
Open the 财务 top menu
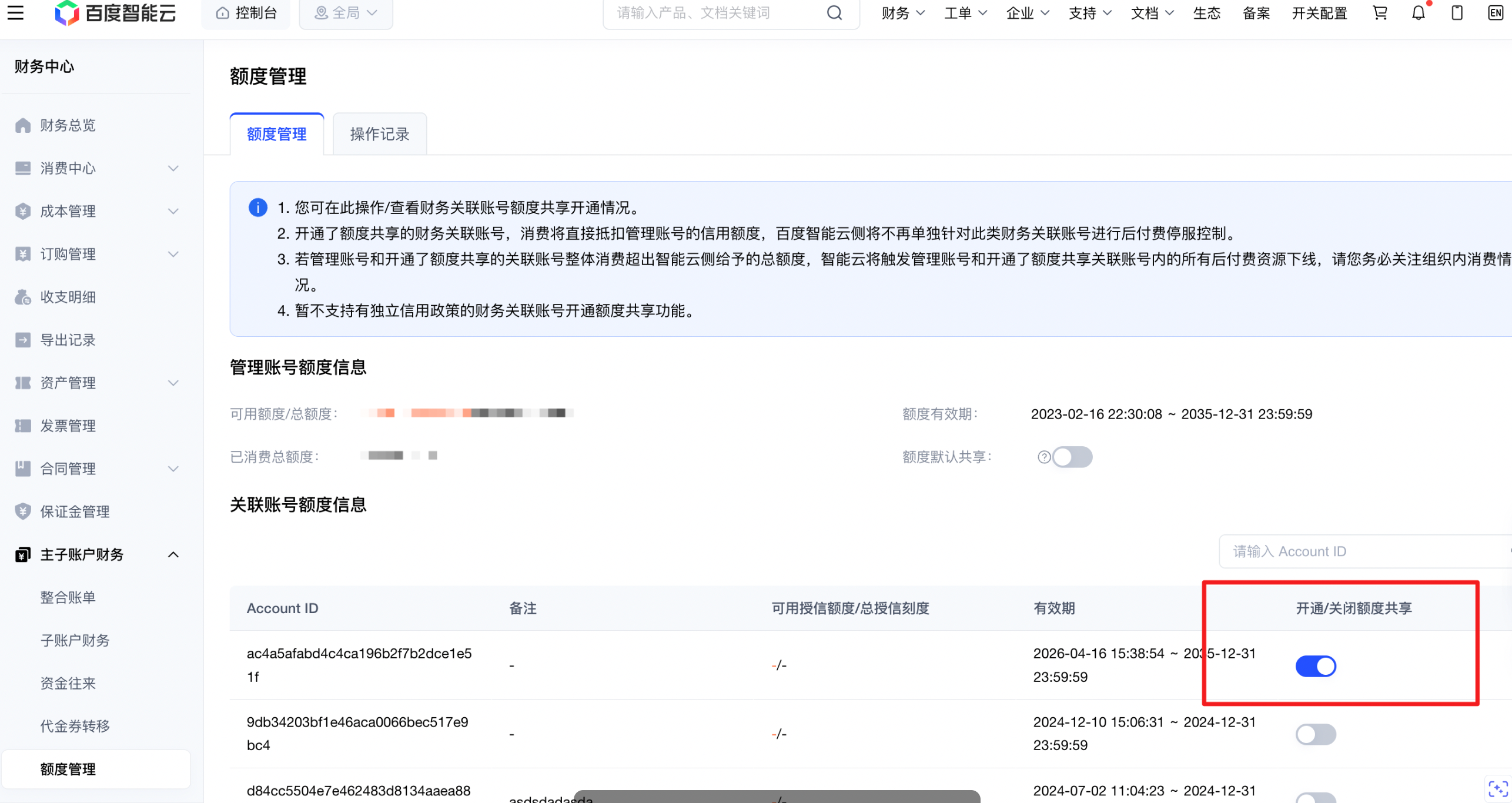tap(903, 13)
